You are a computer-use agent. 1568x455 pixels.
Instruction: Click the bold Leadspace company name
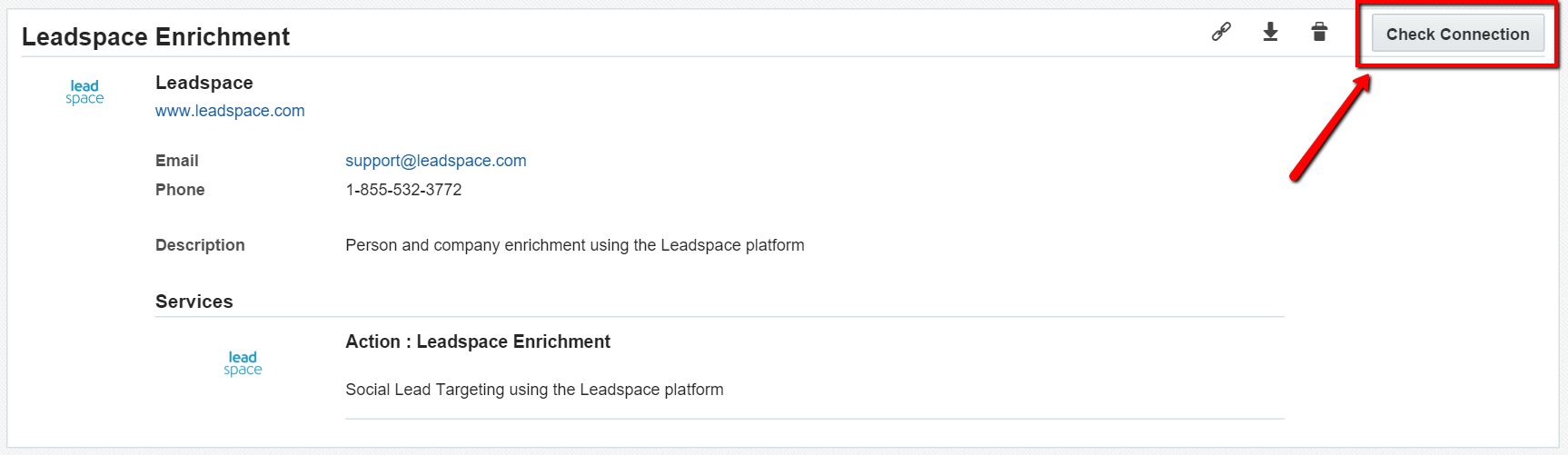coord(204,83)
